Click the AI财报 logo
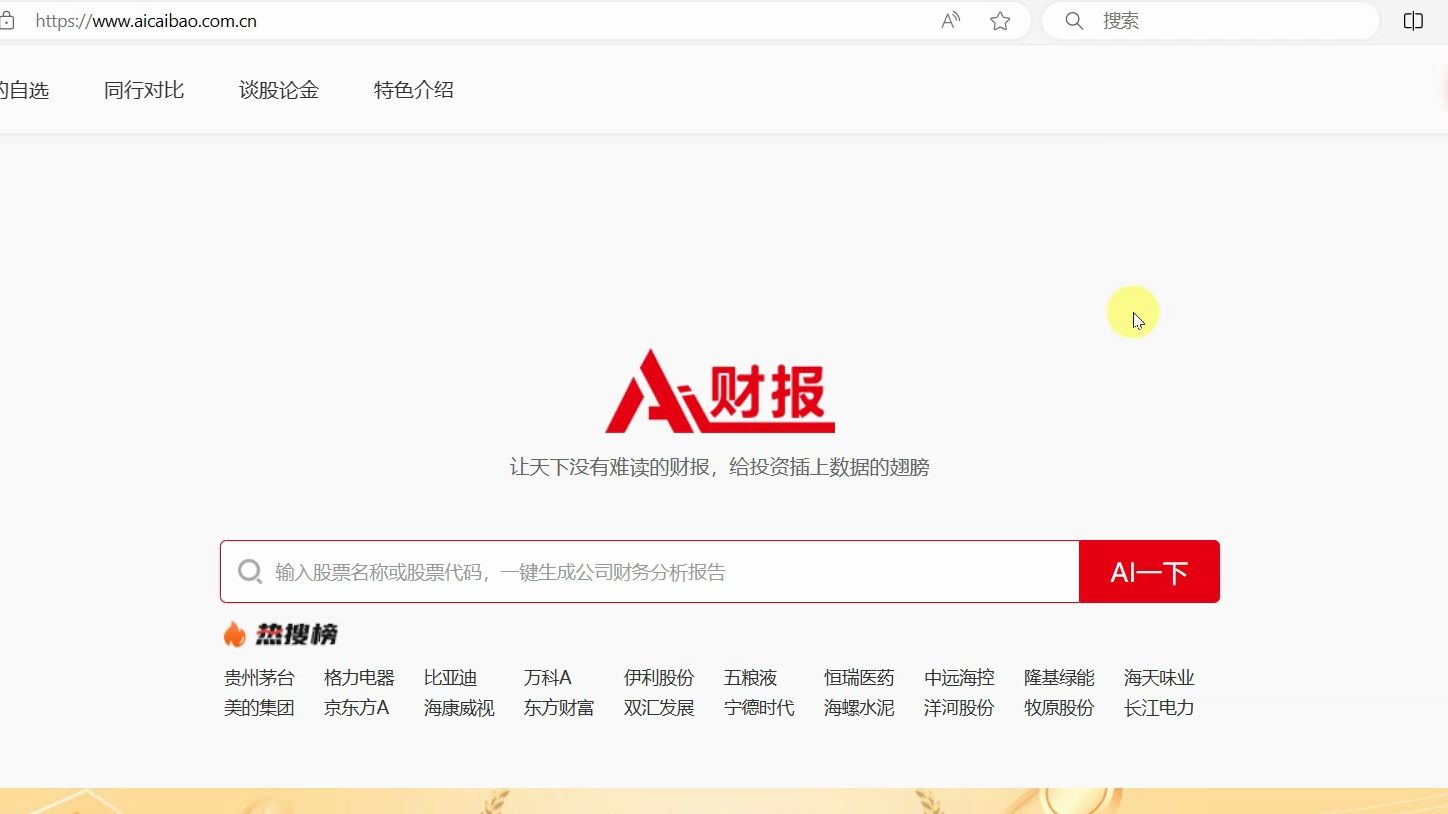 click(x=720, y=391)
